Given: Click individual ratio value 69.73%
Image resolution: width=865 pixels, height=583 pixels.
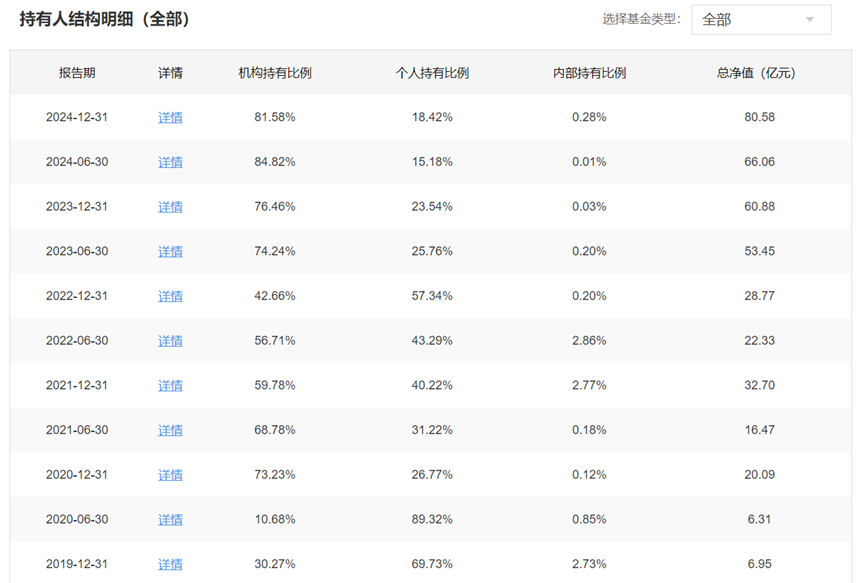Looking at the screenshot, I should click(432, 564).
